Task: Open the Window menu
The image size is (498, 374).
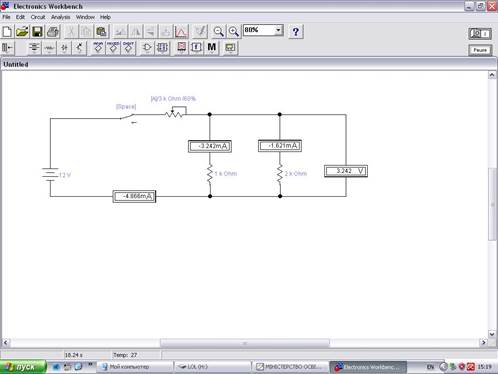Action: [x=85, y=17]
